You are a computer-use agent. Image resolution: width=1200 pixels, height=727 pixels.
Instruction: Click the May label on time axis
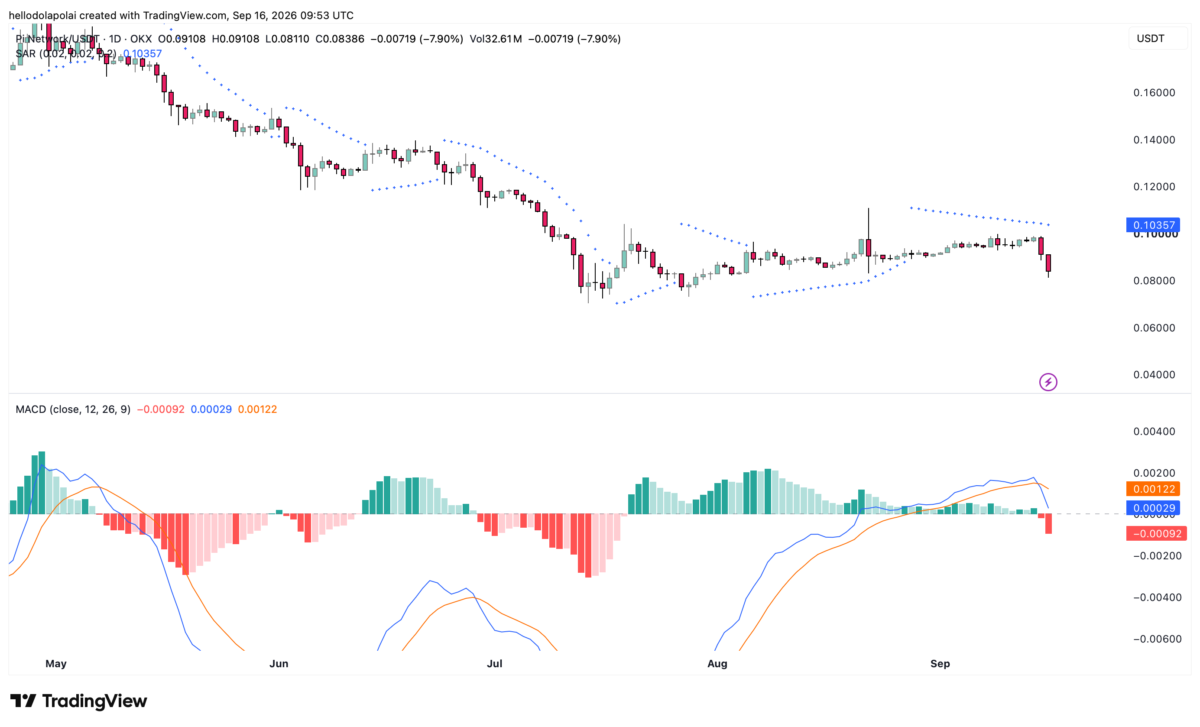tap(56, 664)
